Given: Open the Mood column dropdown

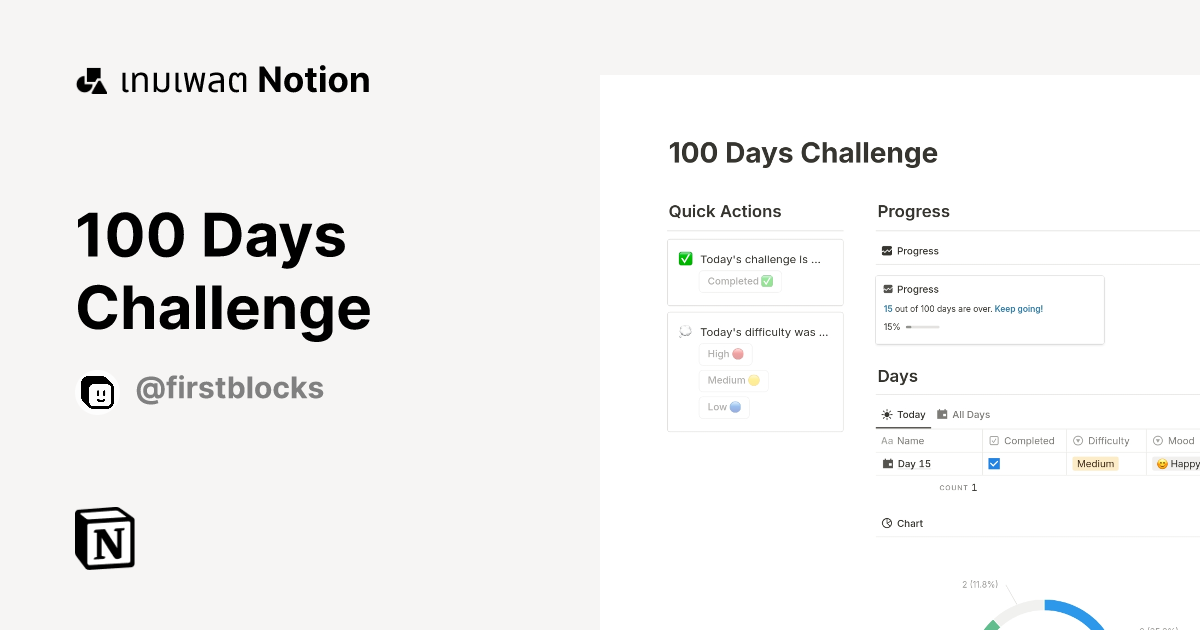Looking at the screenshot, I should (x=1173, y=440).
